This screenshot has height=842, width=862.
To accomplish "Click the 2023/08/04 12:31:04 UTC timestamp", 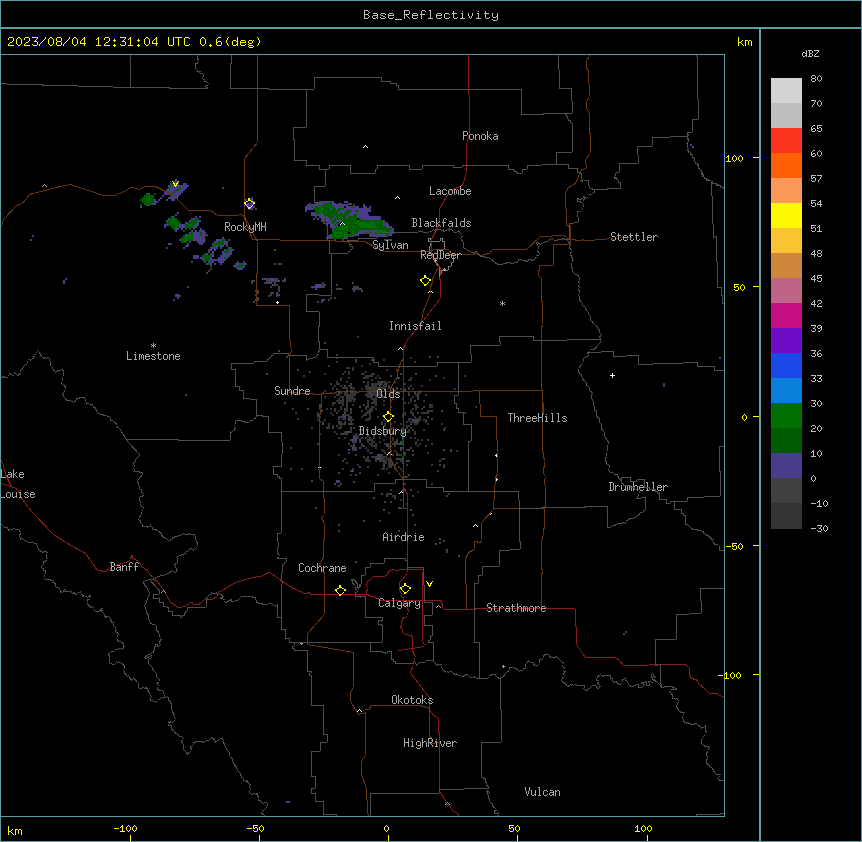I will (98, 42).
